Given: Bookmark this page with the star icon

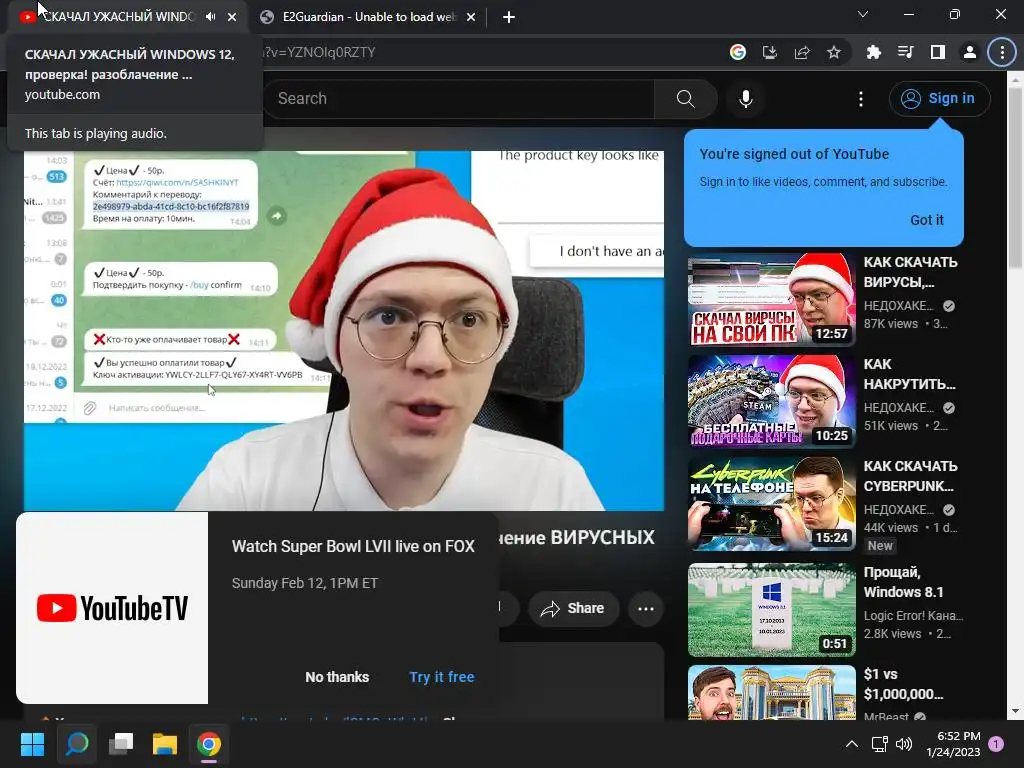Looking at the screenshot, I should (834, 52).
